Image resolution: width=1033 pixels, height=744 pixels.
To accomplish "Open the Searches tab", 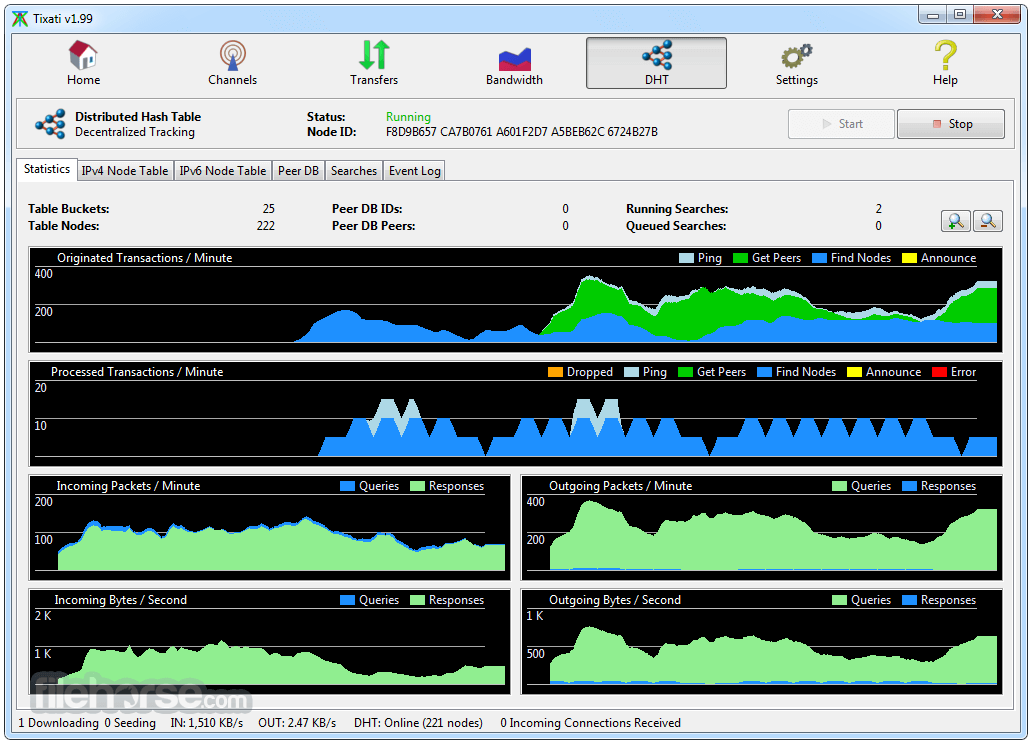I will 354,171.
